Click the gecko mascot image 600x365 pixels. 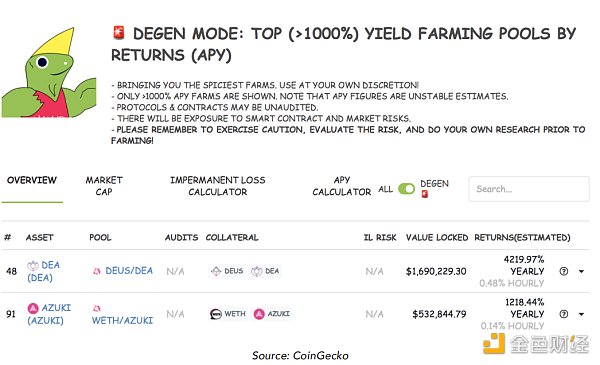tap(49, 73)
